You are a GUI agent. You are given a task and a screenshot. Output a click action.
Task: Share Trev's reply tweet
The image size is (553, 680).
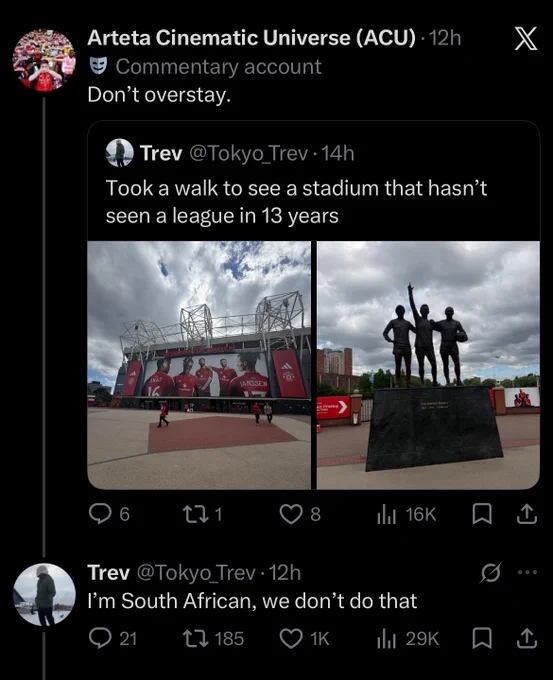527,639
